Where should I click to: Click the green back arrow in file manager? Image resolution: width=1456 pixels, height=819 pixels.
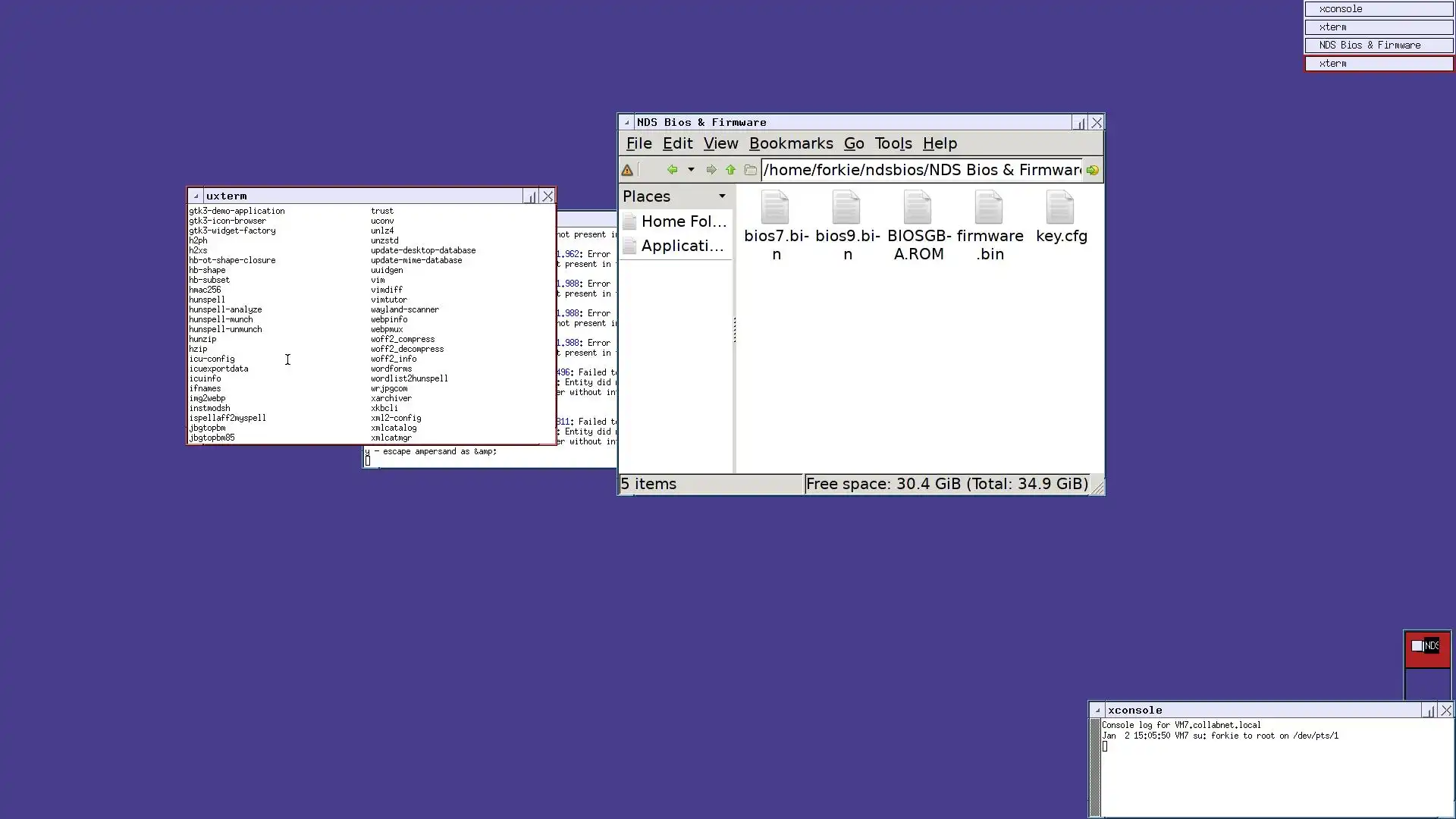[672, 170]
